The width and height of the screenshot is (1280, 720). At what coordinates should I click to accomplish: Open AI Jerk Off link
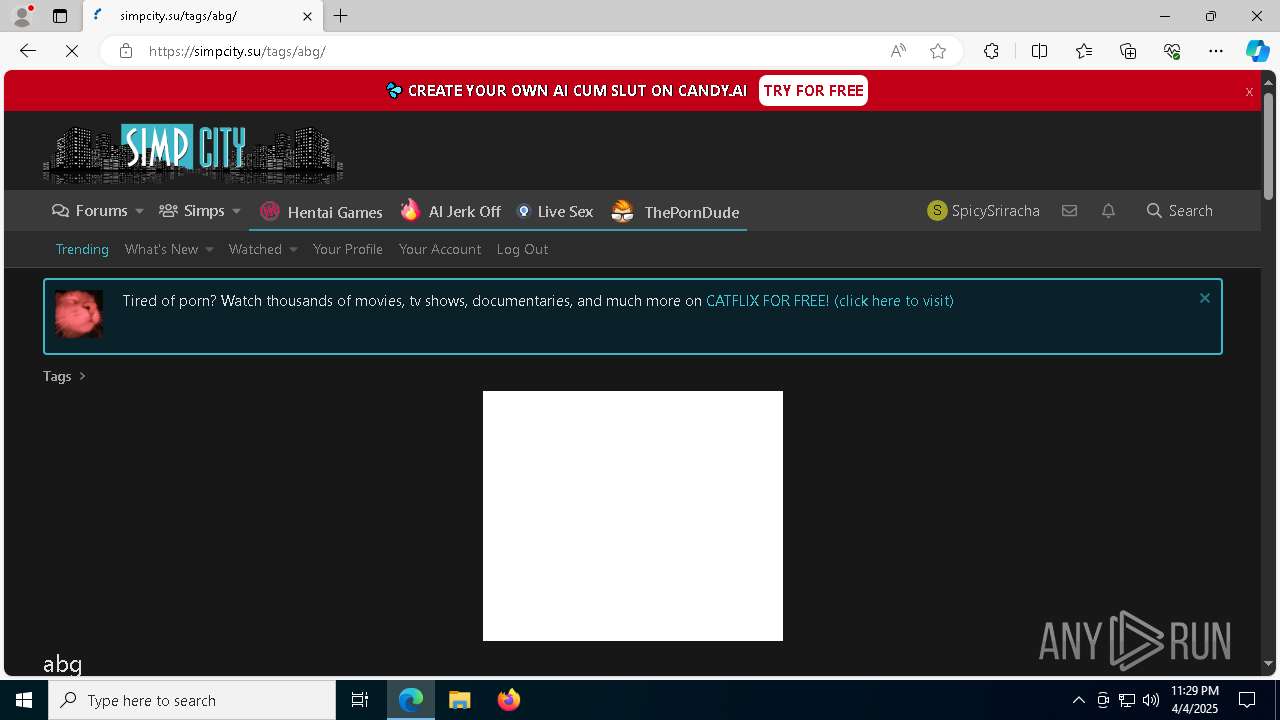pyautogui.click(x=451, y=211)
